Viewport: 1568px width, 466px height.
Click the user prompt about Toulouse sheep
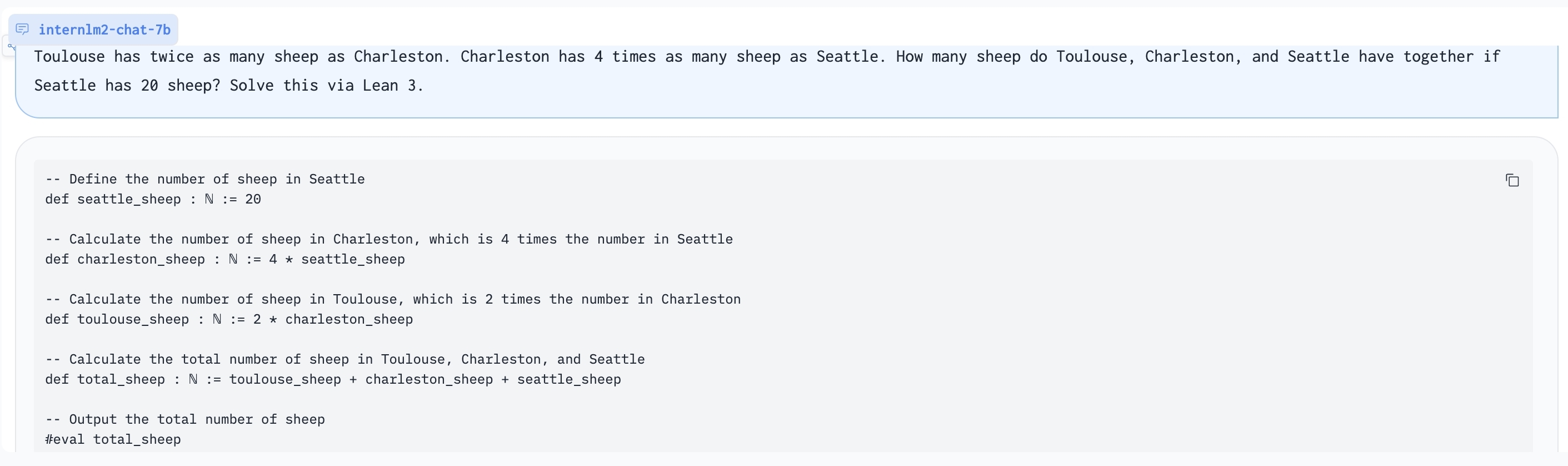tap(767, 57)
